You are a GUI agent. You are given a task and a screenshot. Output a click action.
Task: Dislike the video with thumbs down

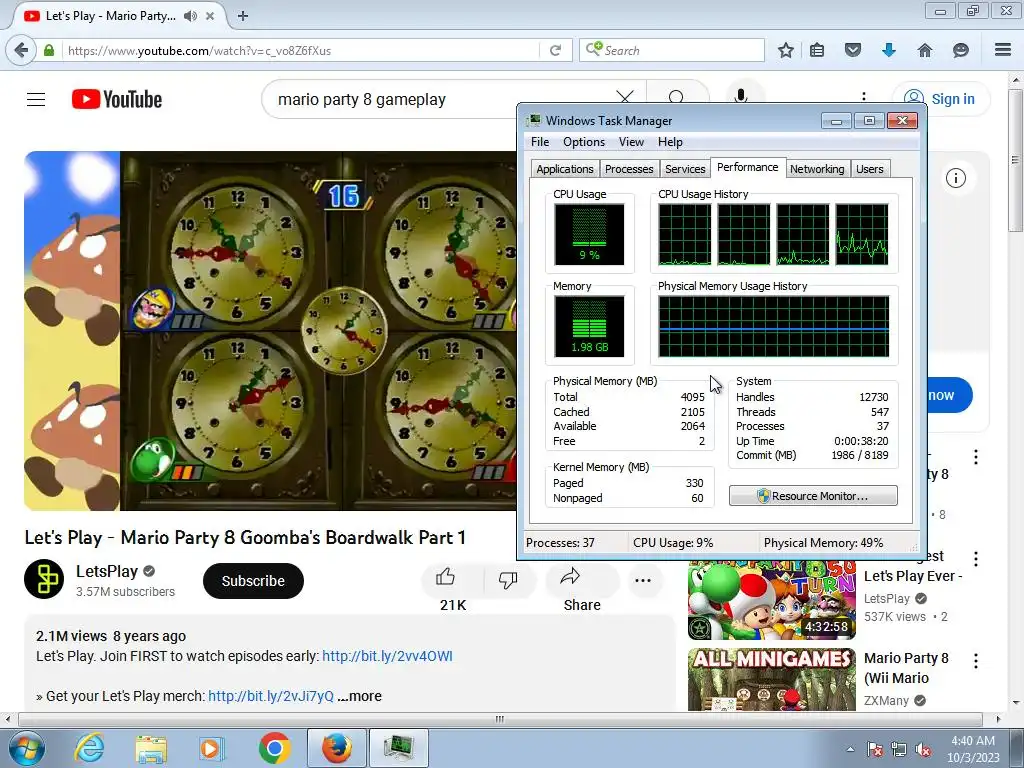pos(507,579)
